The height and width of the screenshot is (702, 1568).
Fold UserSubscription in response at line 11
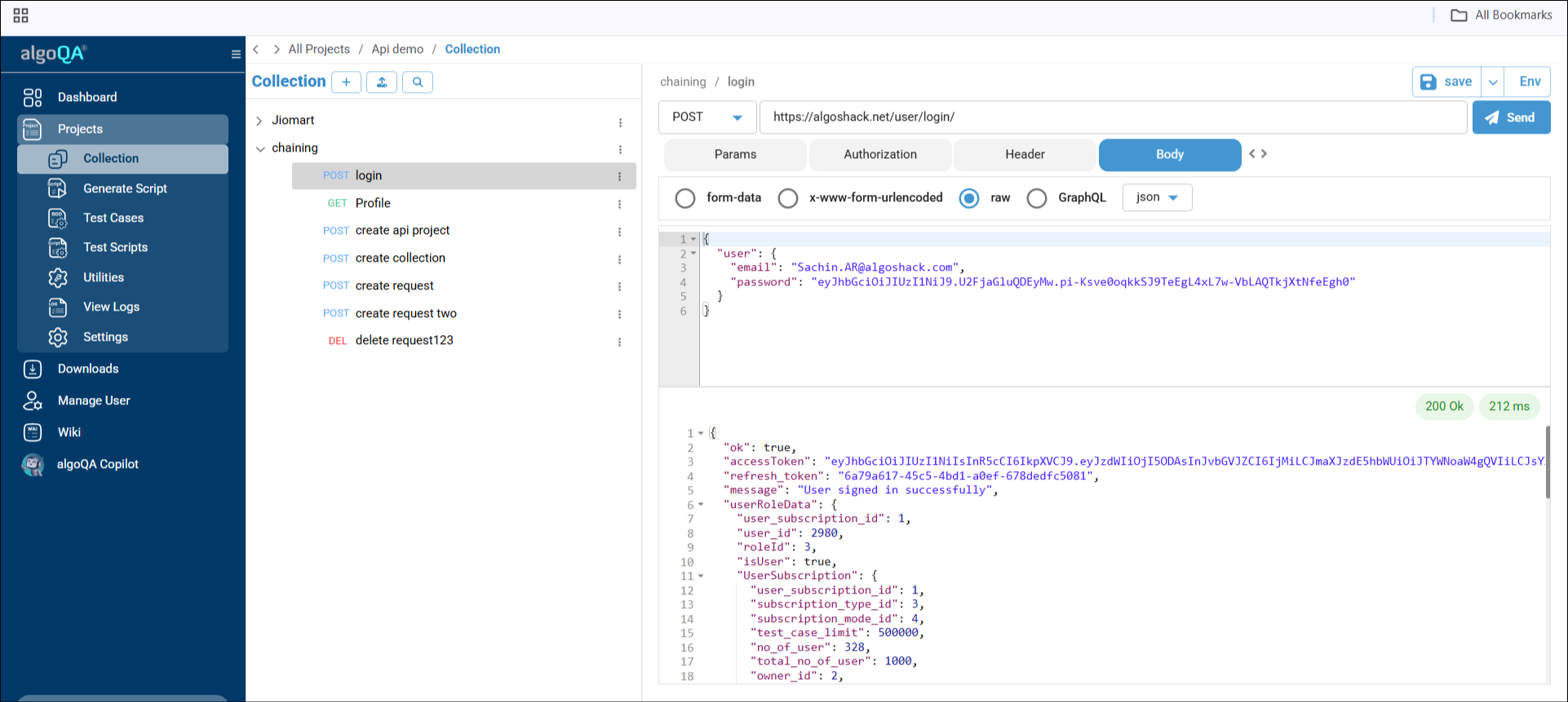pyautogui.click(x=701, y=576)
